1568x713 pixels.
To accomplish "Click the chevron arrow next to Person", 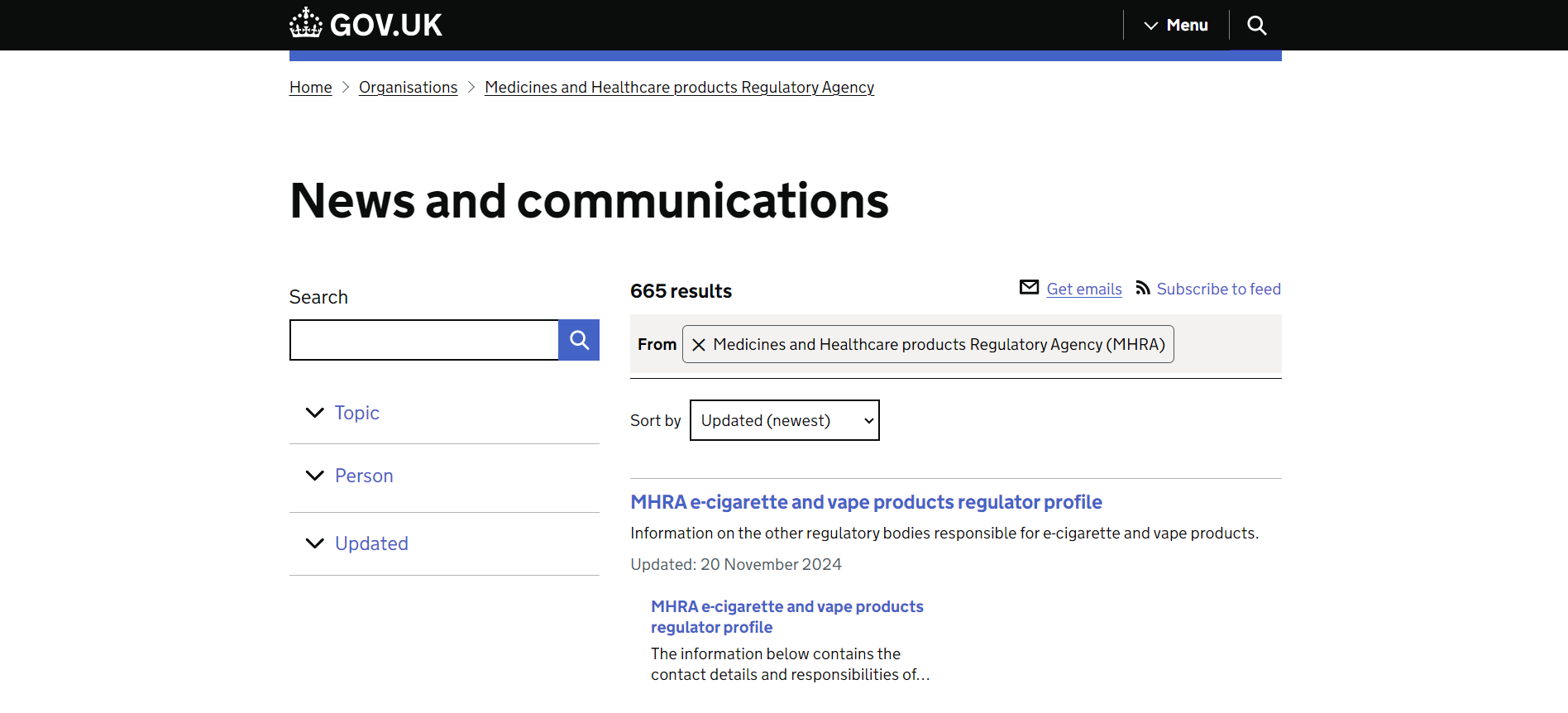I will [x=314, y=476].
